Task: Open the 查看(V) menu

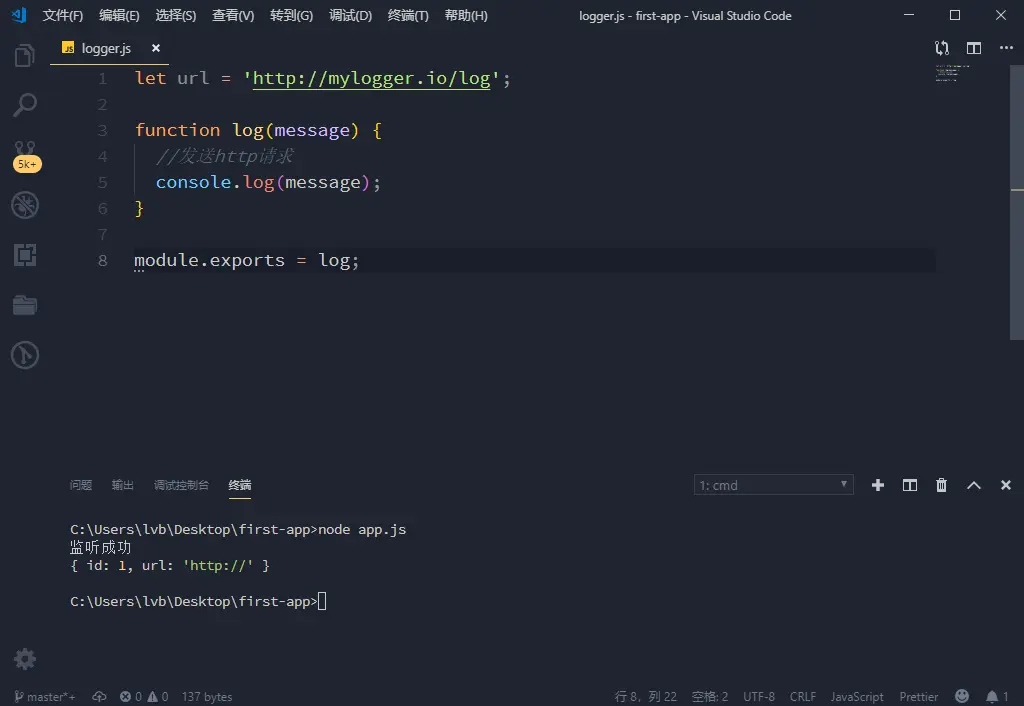Action: click(233, 16)
